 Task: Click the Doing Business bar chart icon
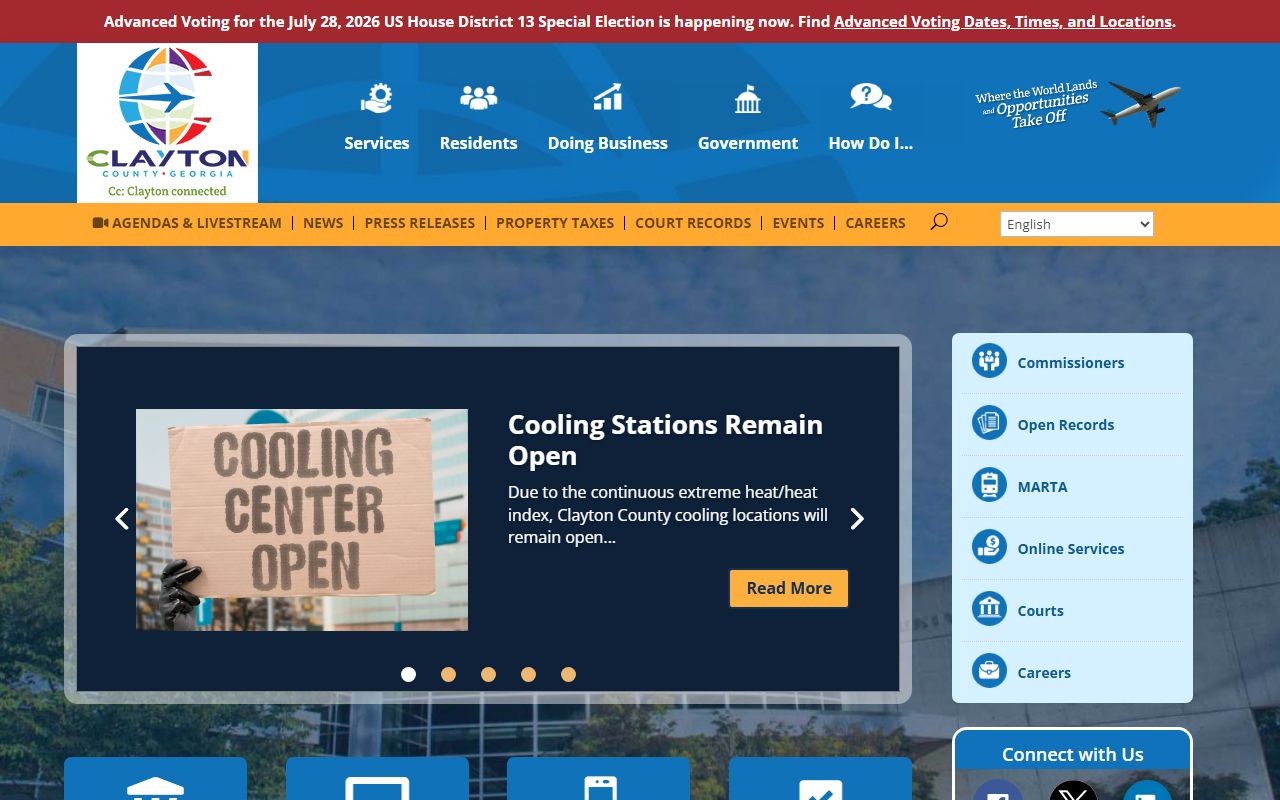click(x=608, y=97)
